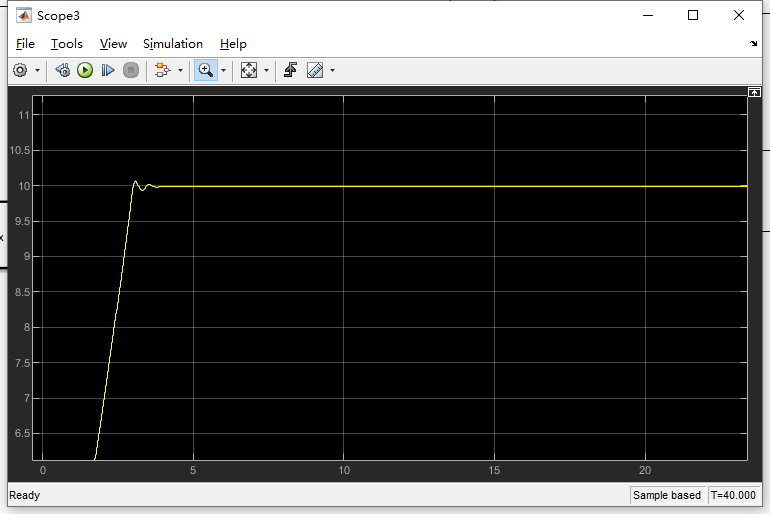Viewport: 770px width, 514px height.
Task: Open the File menu
Action: click(x=25, y=44)
